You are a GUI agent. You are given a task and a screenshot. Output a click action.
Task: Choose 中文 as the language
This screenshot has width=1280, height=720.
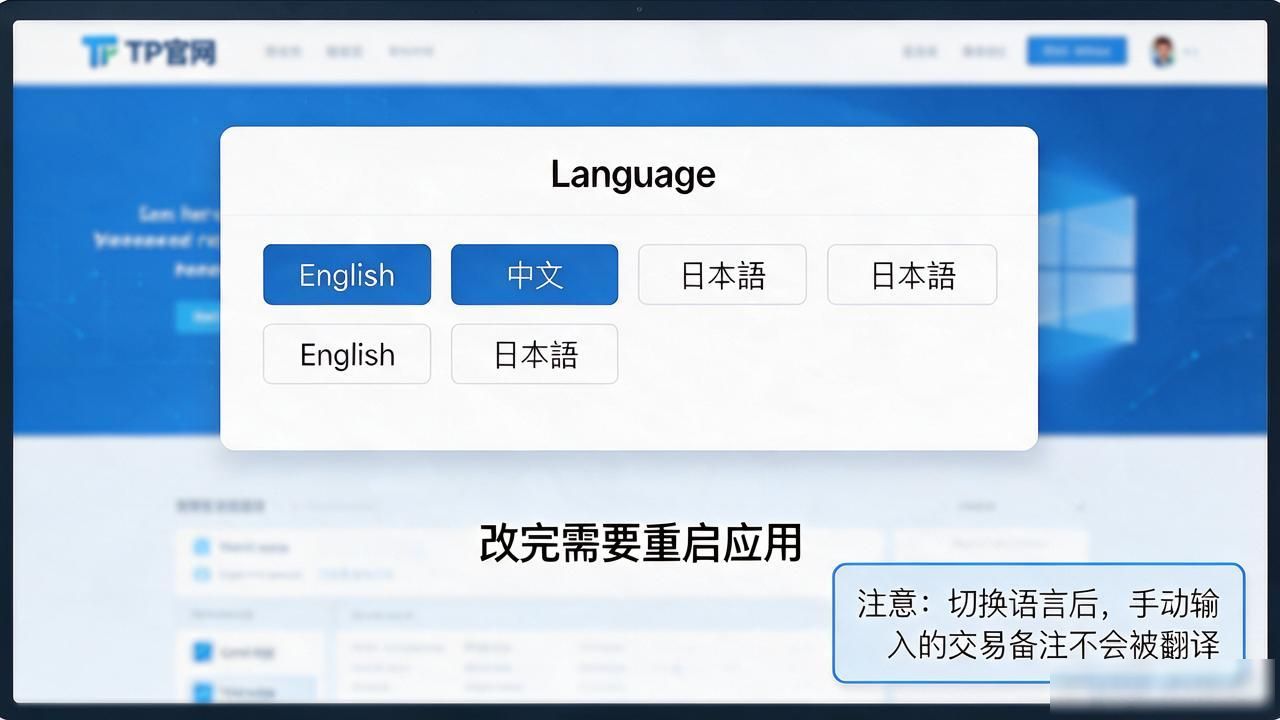pyautogui.click(x=534, y=275)
